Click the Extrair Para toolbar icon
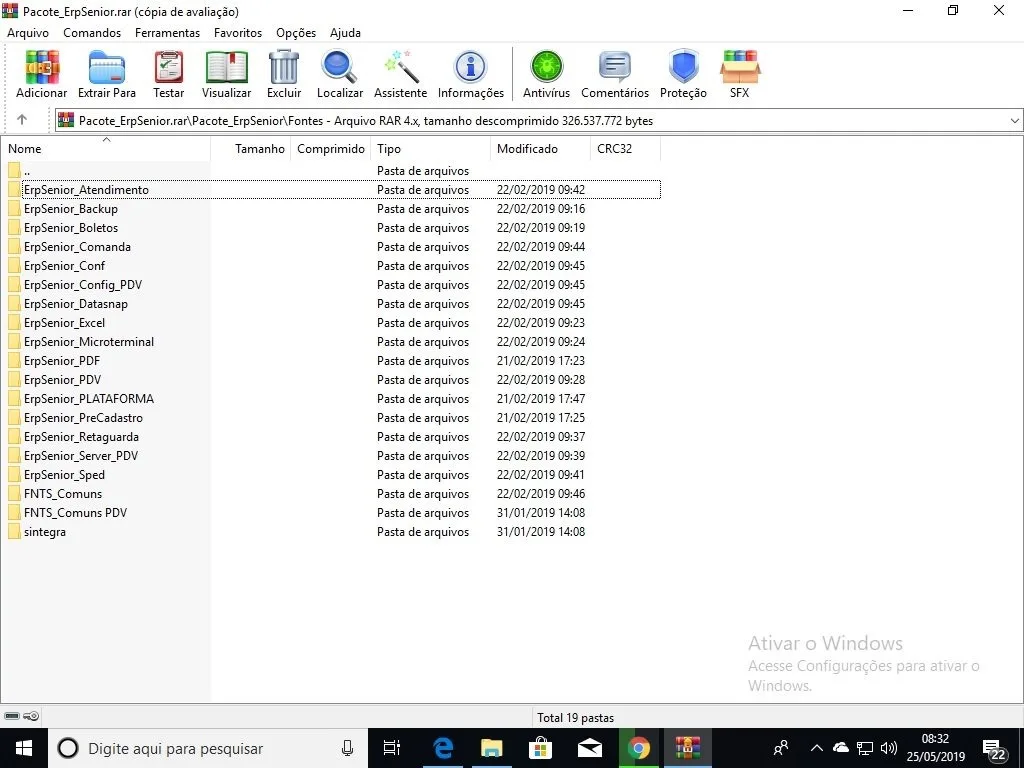Image resolution: width=1024 pixels, height=768 pixels. pyautogui.click(x=106, y=74)
